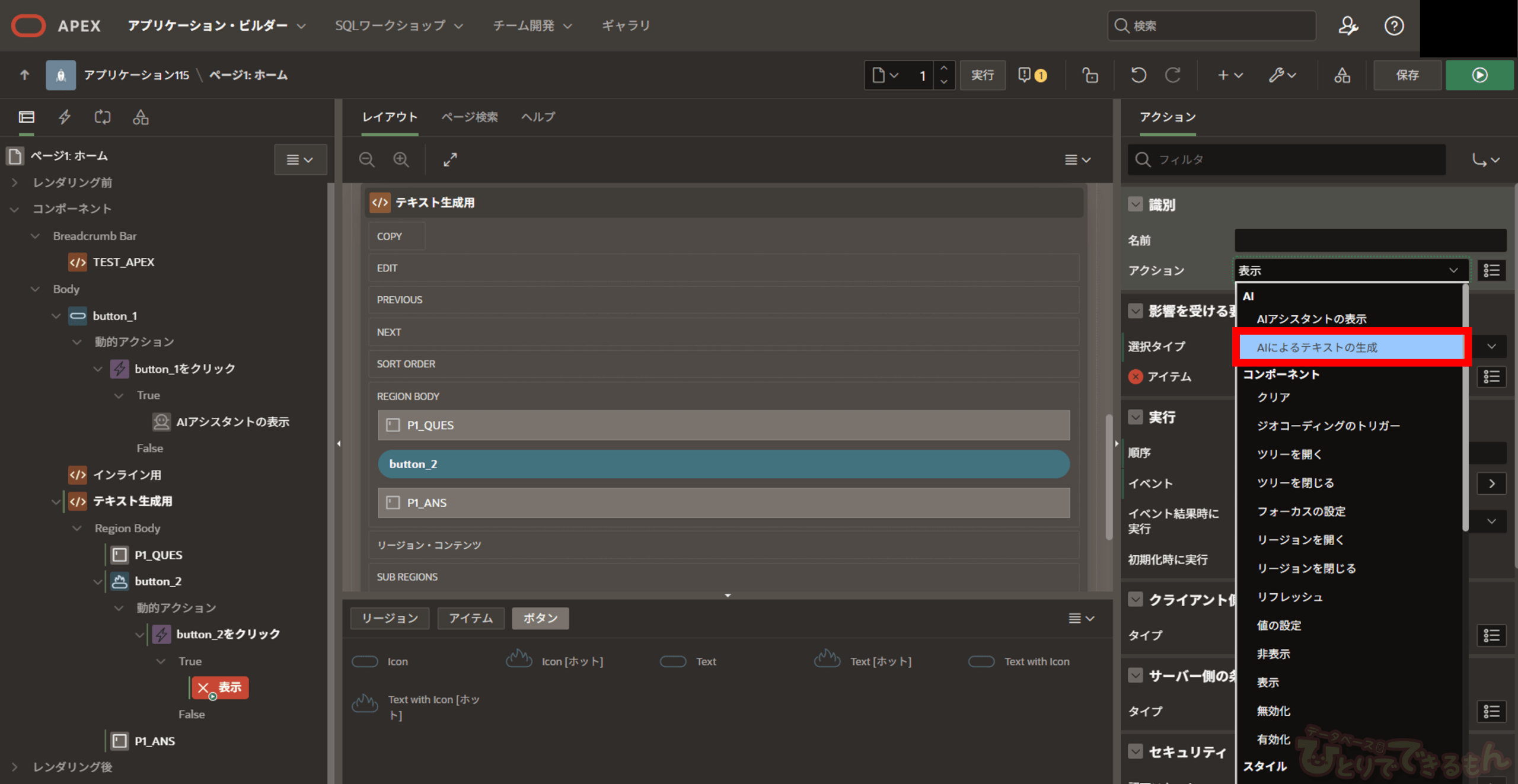Image resolution: width=1518 pixels, height=784 pixels.
Task: Open the Shared Components icon in toolbar
Action: pyautogui.click(x=1342, y=75)
